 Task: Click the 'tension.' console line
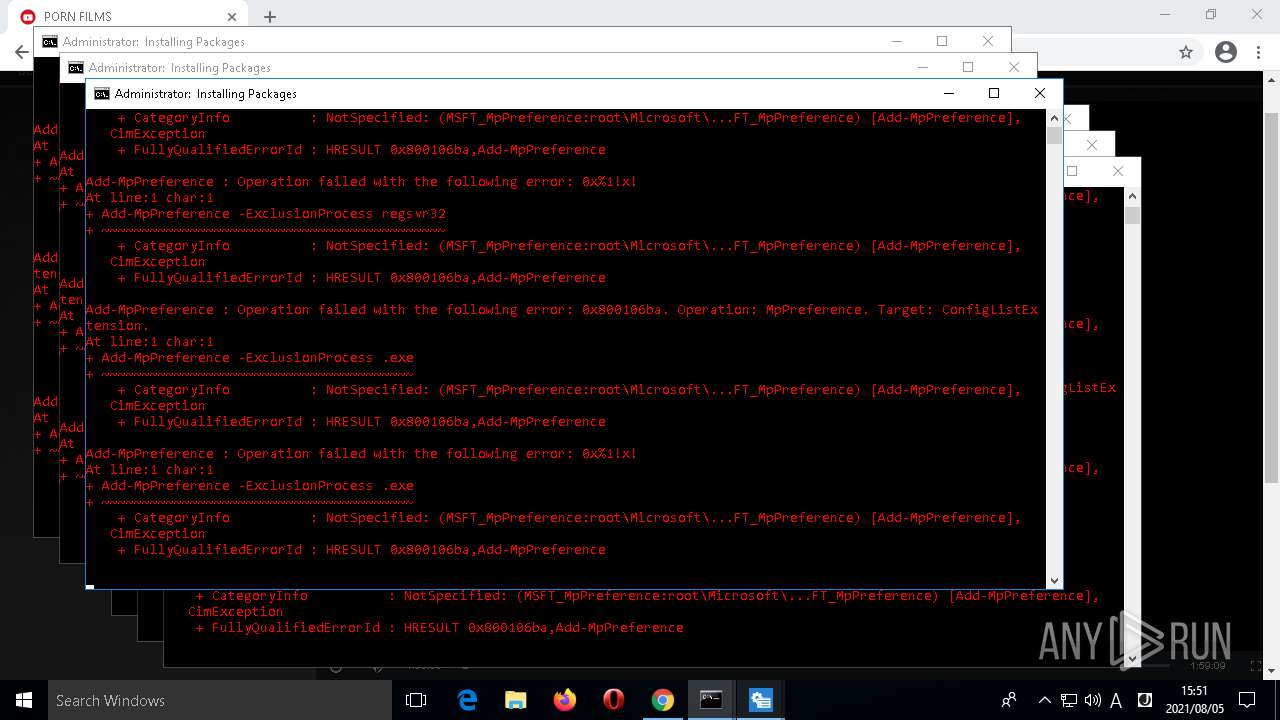coord(118,326)
